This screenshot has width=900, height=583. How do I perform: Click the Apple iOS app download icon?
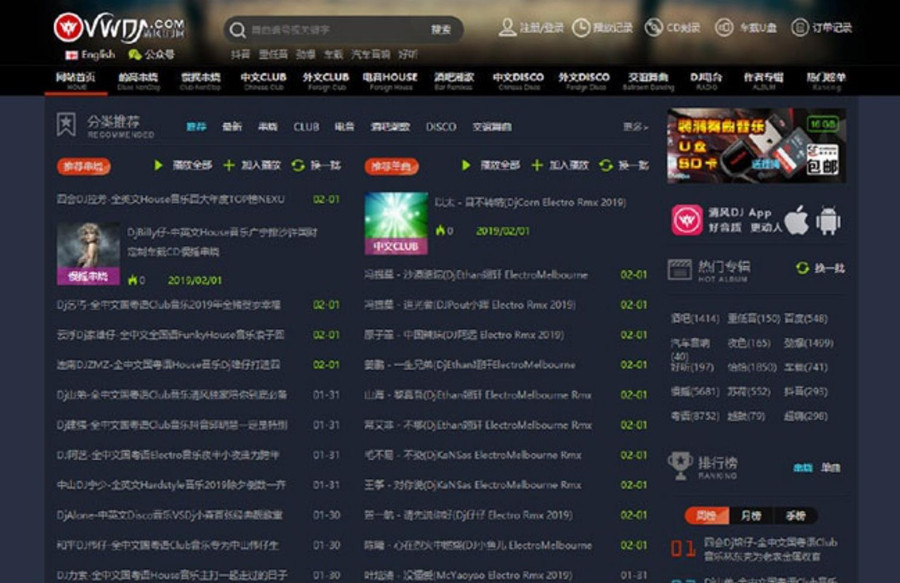click(x=796, y=219)
